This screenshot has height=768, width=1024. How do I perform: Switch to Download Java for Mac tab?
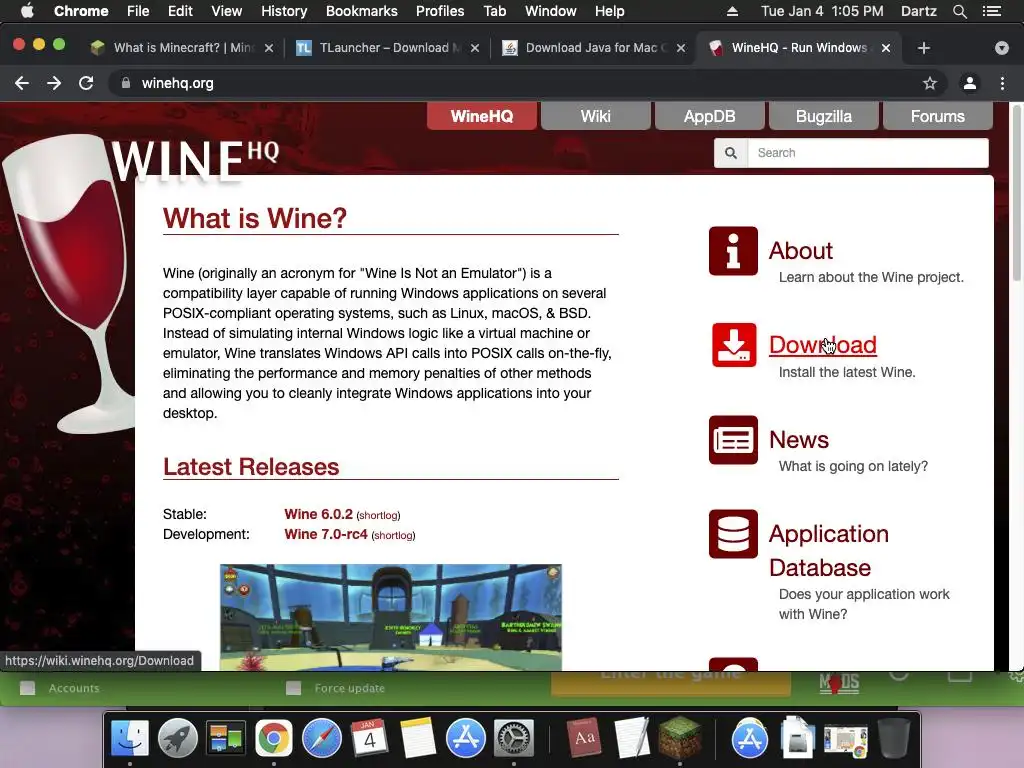[594, 48]
